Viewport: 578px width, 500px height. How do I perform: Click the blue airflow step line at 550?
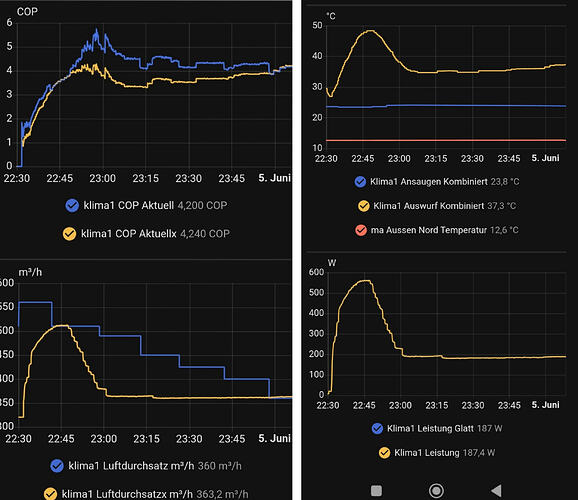pyautogui.click(x=35, y=302)
